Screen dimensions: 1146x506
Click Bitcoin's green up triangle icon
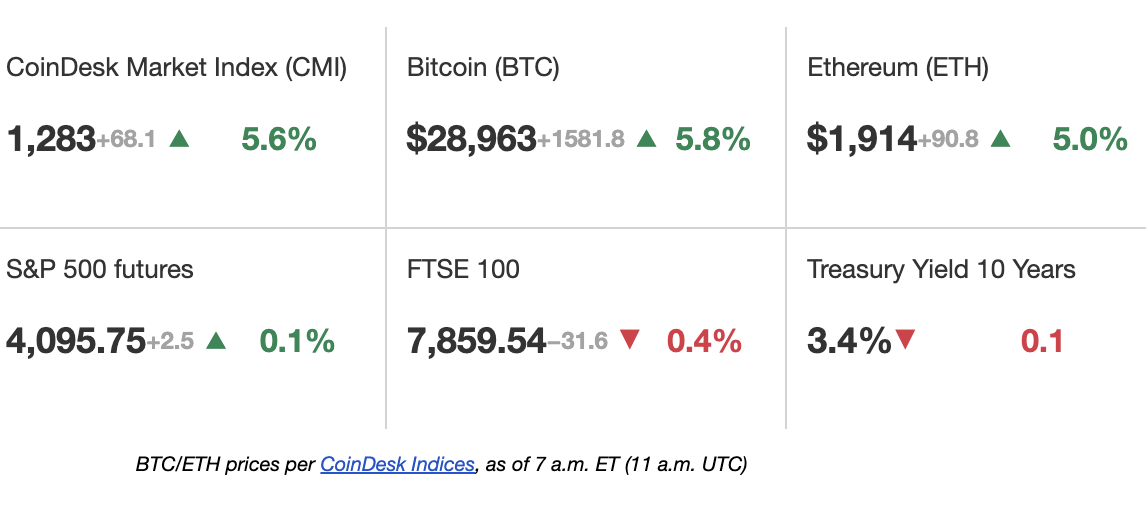tap(647, 139)
